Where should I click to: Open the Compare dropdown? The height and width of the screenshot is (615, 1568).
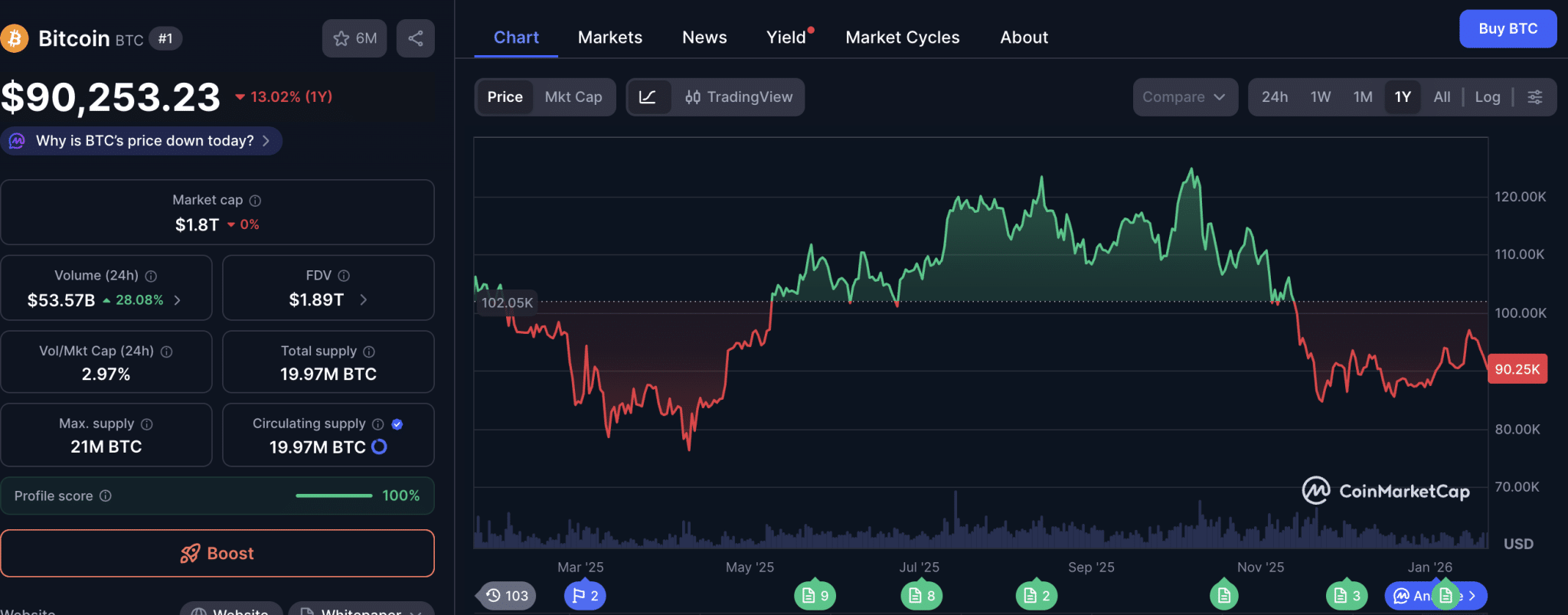[1184, 97]
